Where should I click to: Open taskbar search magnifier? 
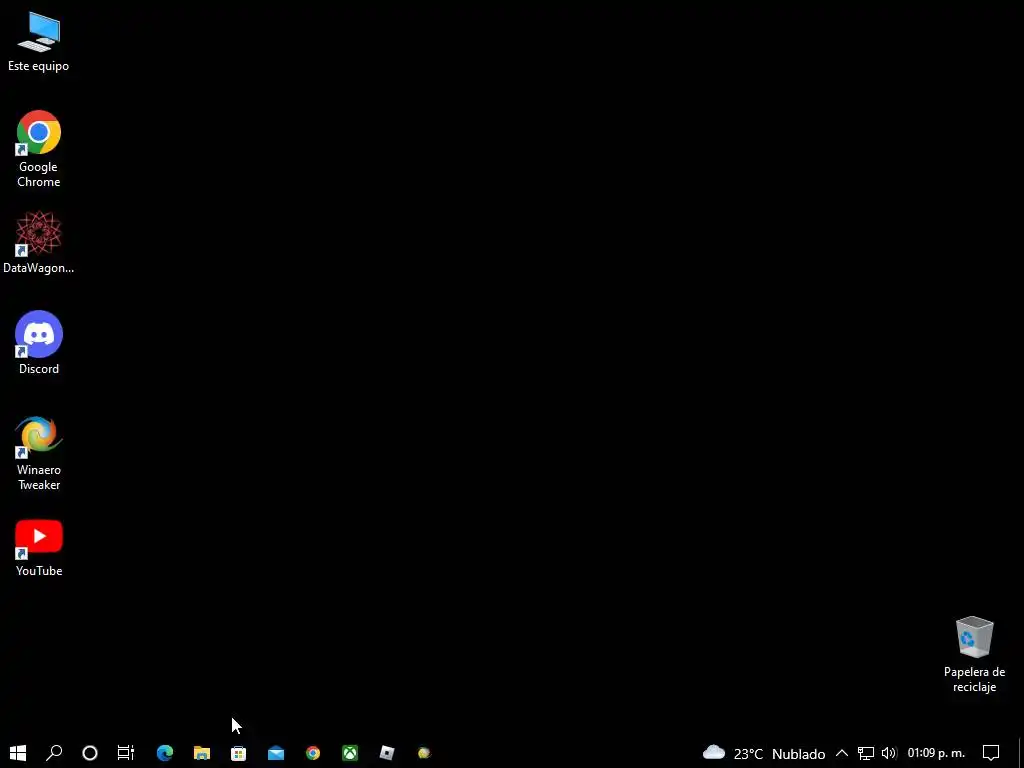tap(54, 753)
